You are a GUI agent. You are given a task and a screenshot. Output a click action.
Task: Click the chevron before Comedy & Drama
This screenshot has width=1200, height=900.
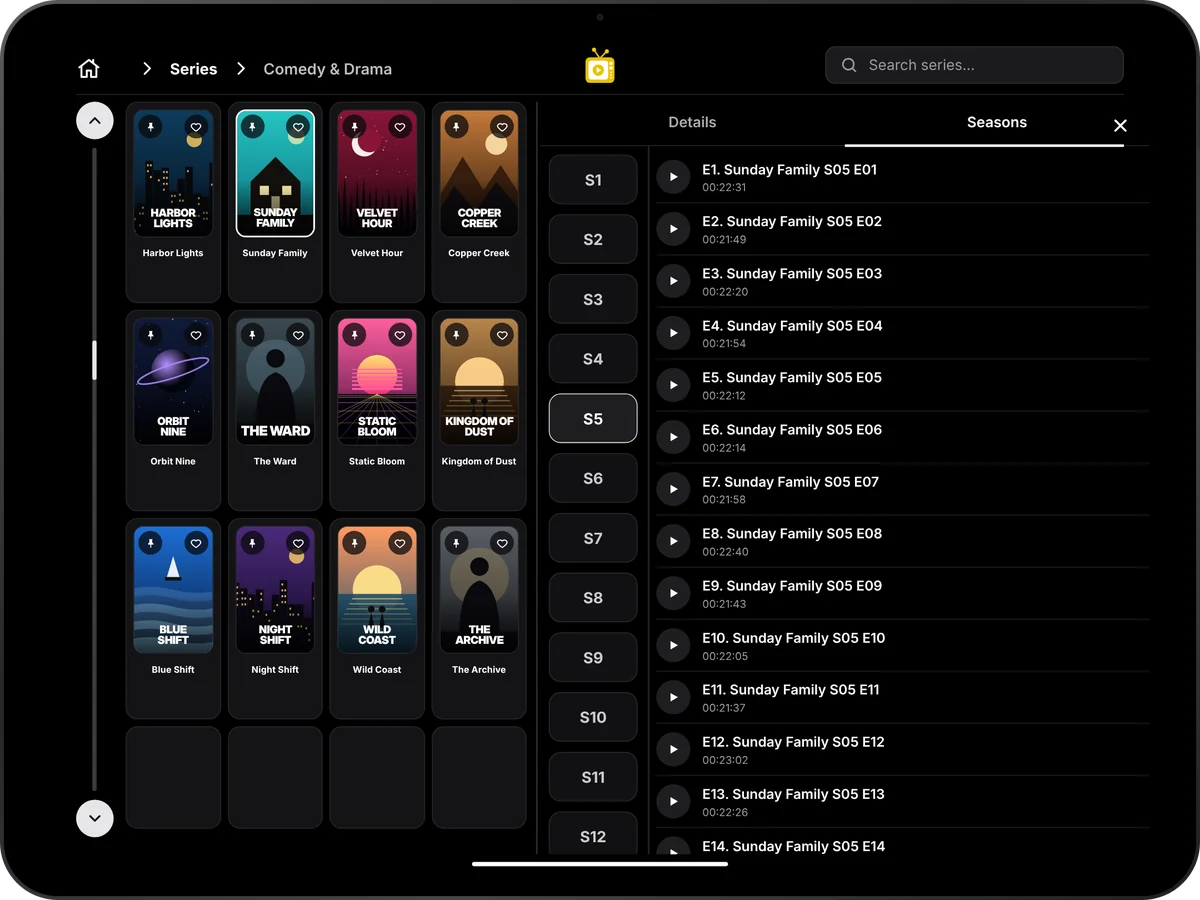[x=241, y=69]
